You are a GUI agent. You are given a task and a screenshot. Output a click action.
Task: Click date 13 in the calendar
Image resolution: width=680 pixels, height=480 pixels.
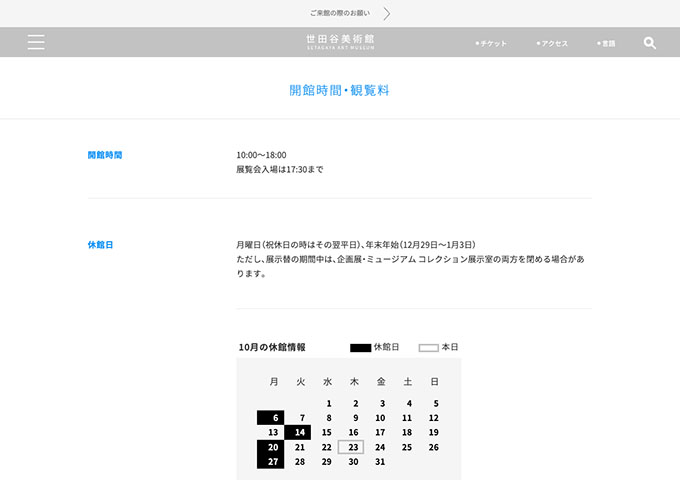[273, 432]
